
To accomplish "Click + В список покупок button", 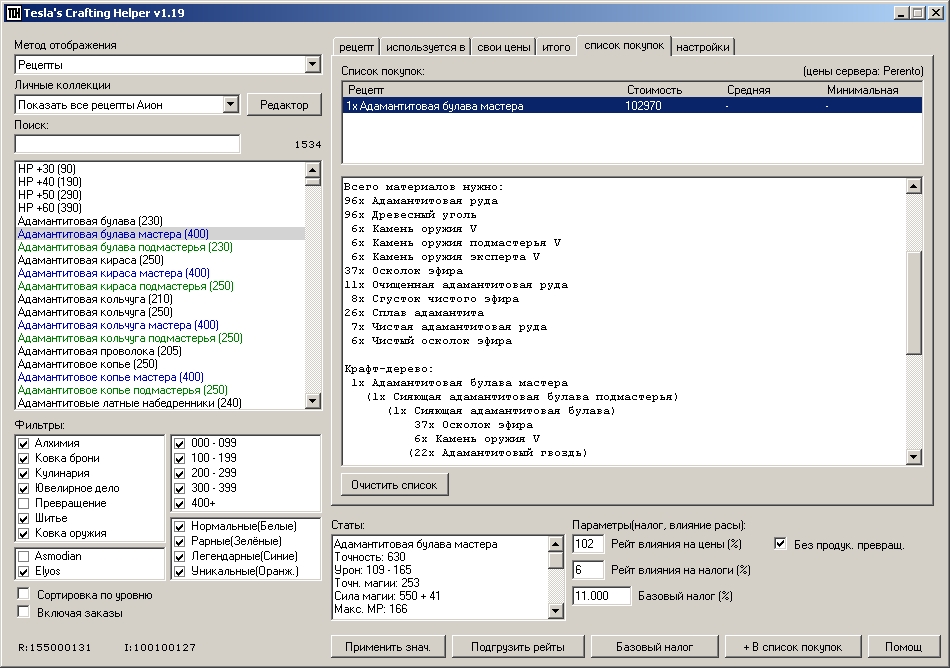I will point(792,647).
